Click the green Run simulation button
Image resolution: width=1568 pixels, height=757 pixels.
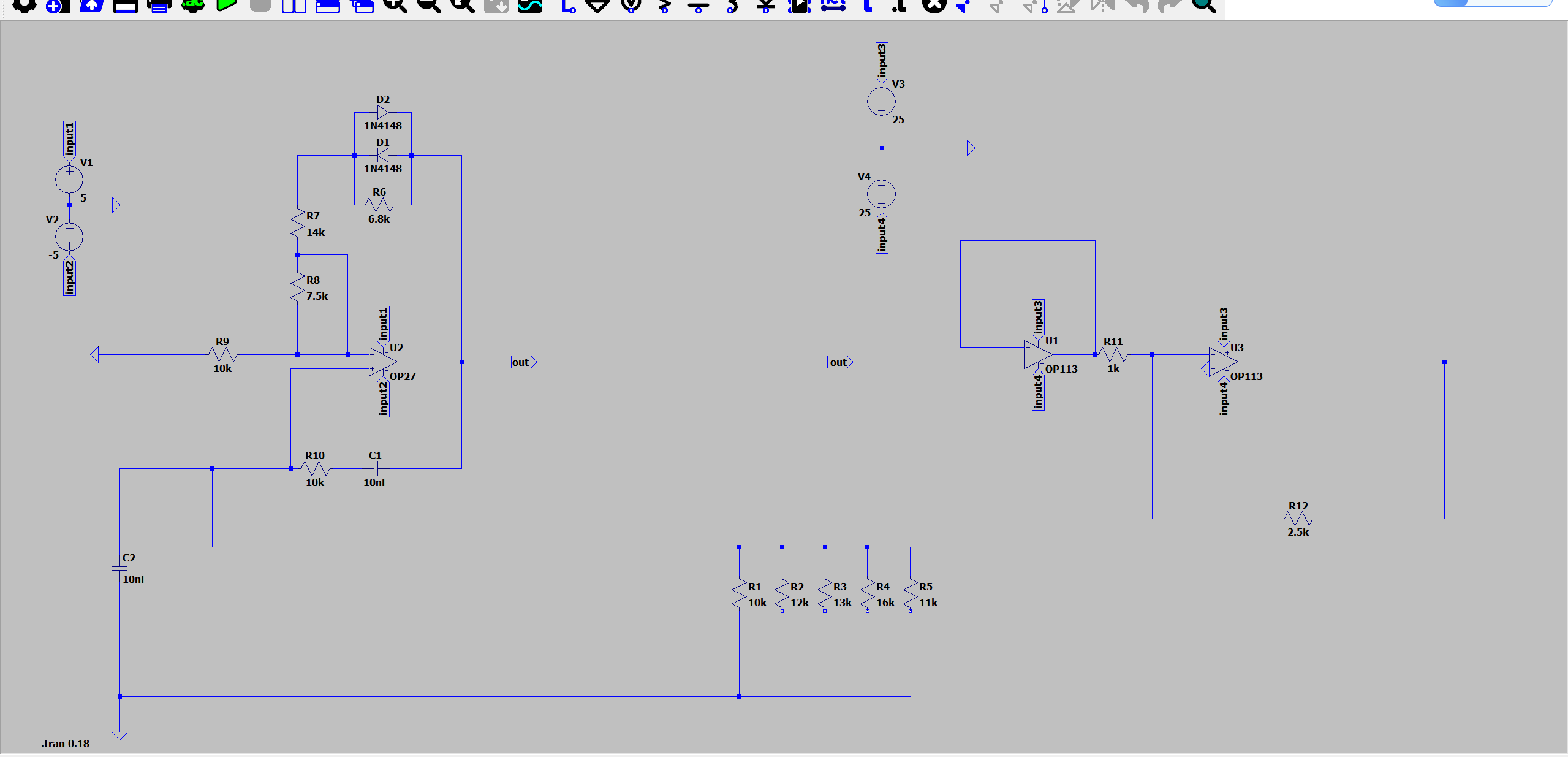(226, 5)
